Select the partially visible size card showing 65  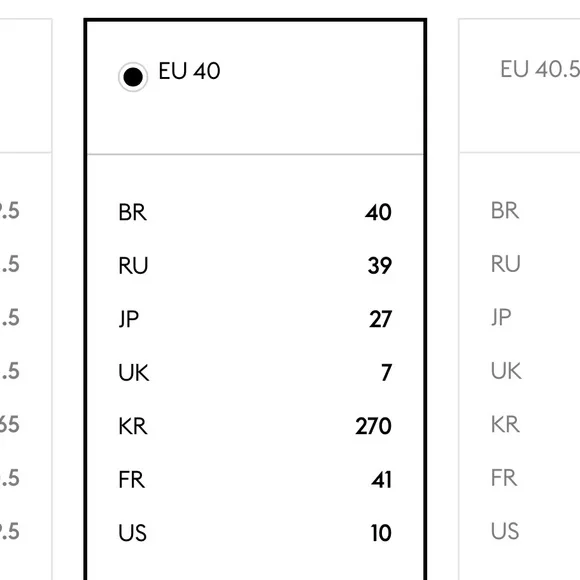pyautogui.click(x=26, y=299)
